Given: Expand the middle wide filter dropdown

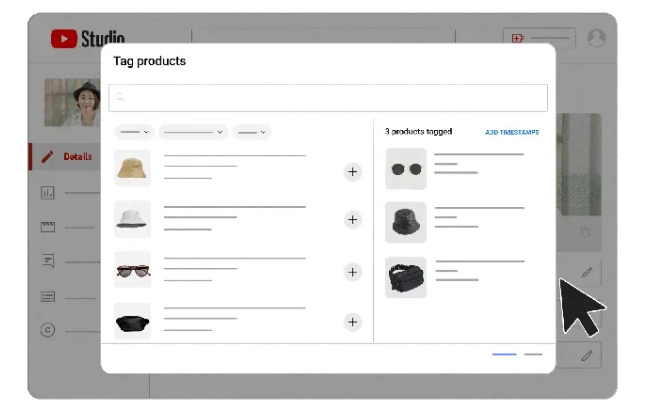Looking at the screenshot, I should (x=192, y=132).
